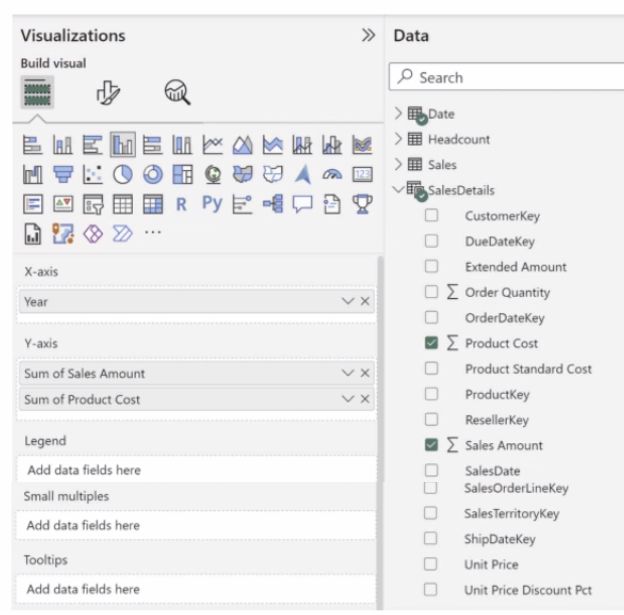
Task: Collapse the Visualizations pane
Action: [x=369, y=35]
